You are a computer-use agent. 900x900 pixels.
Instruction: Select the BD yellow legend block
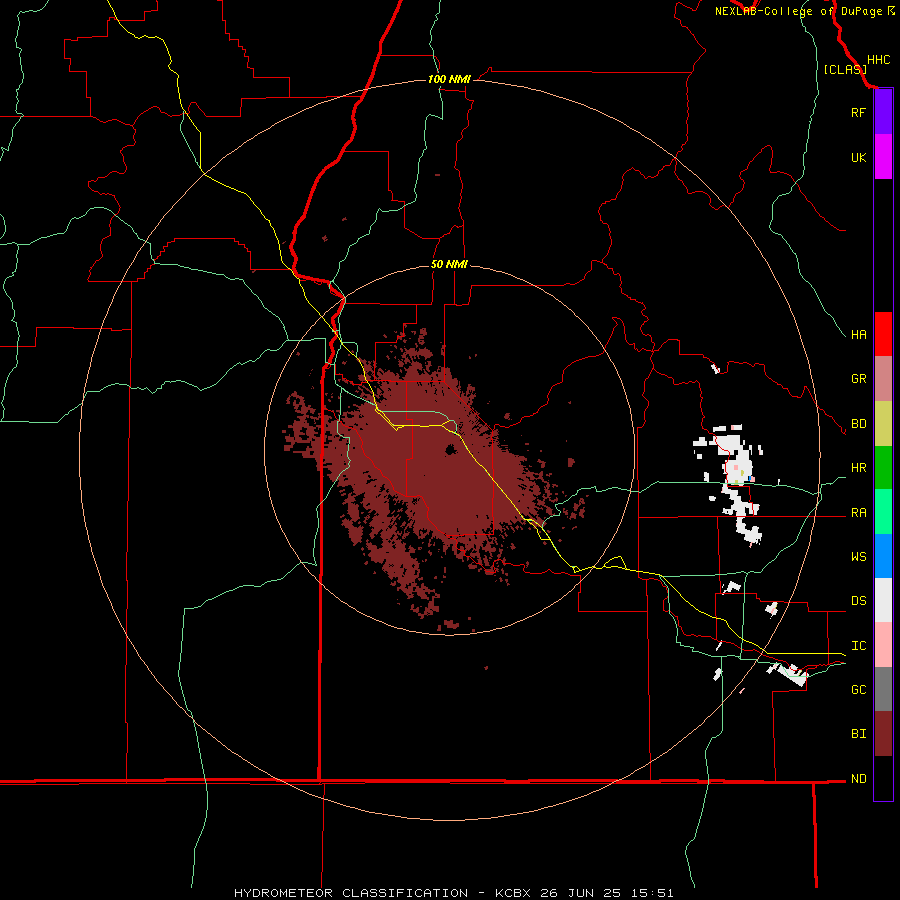click(x=883, y=424)
